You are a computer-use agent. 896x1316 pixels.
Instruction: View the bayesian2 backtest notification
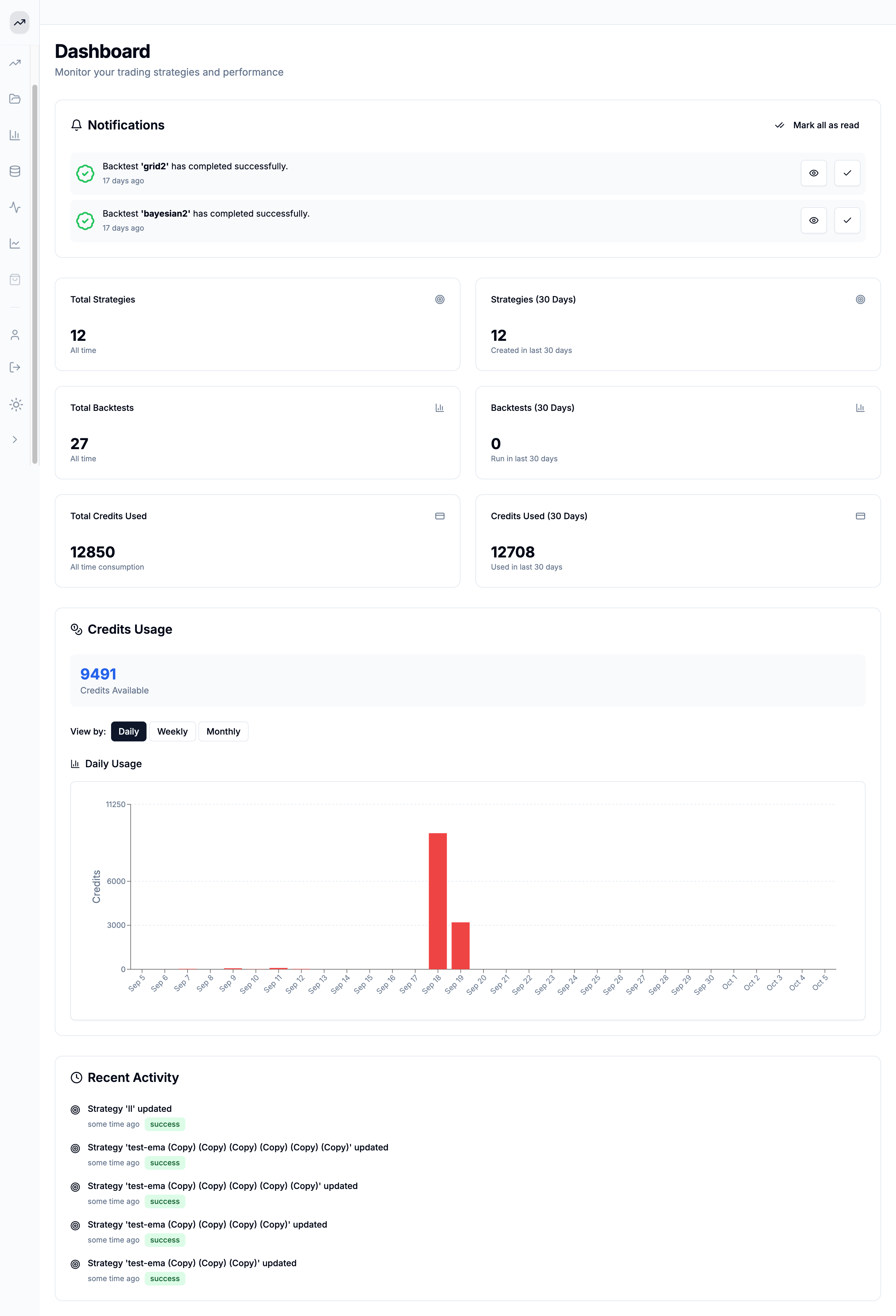[x=813, y=220]
